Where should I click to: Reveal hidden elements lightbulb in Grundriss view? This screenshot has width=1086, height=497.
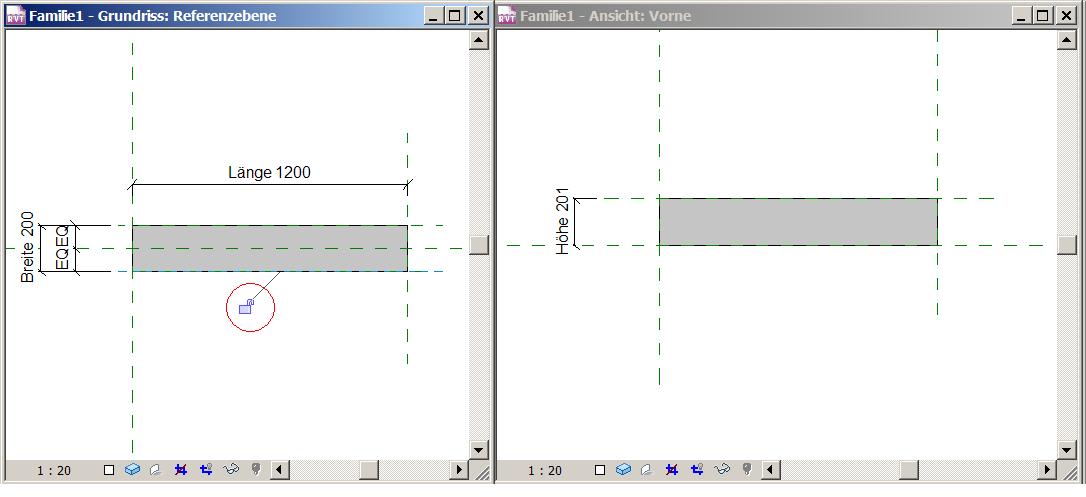[256, 470]
